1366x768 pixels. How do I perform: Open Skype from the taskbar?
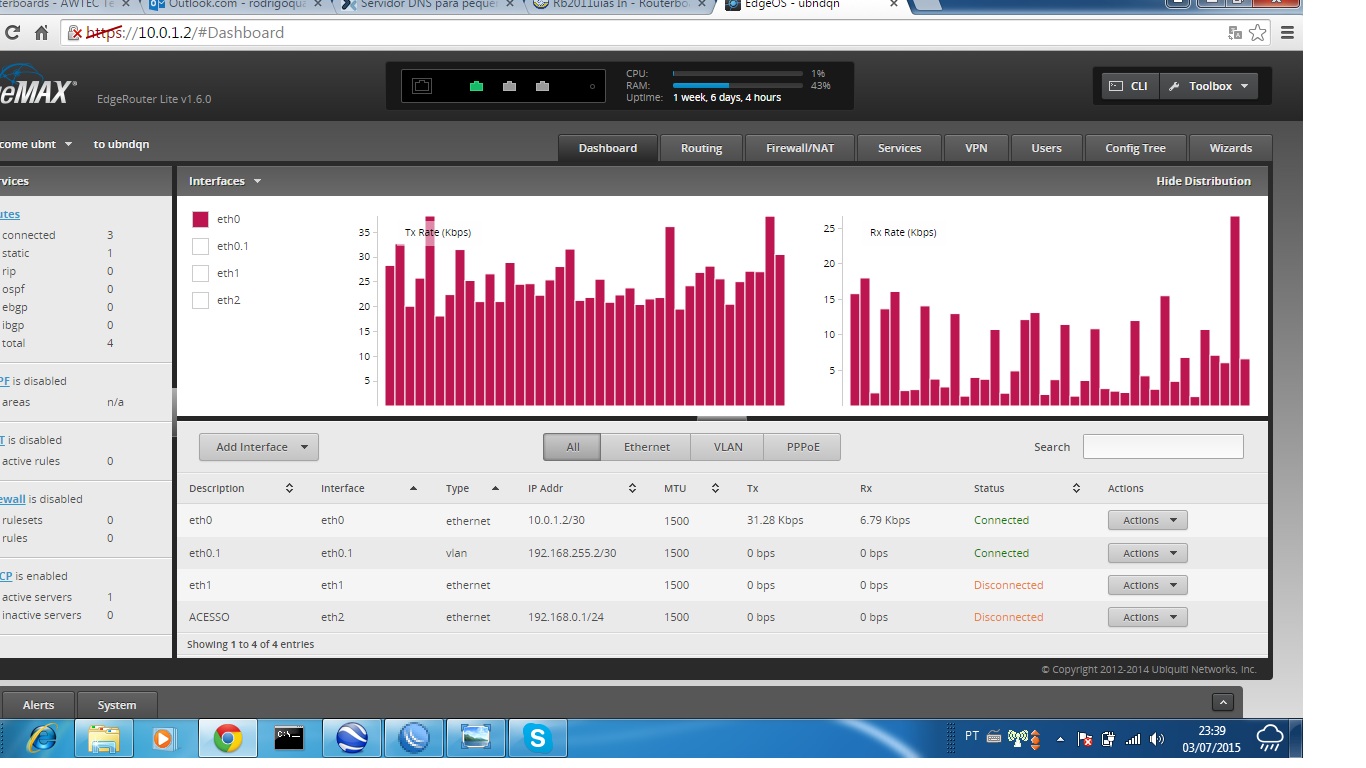[x=538, y=739]
